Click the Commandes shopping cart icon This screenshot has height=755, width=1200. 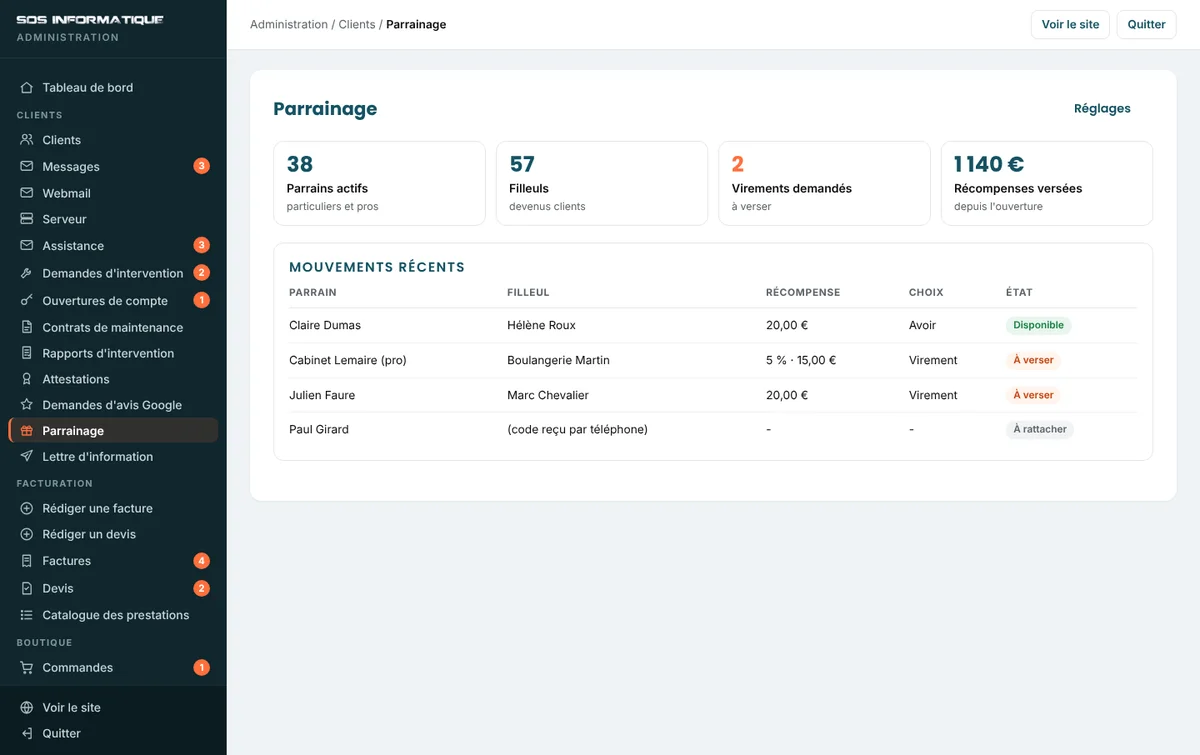[27, 667]
